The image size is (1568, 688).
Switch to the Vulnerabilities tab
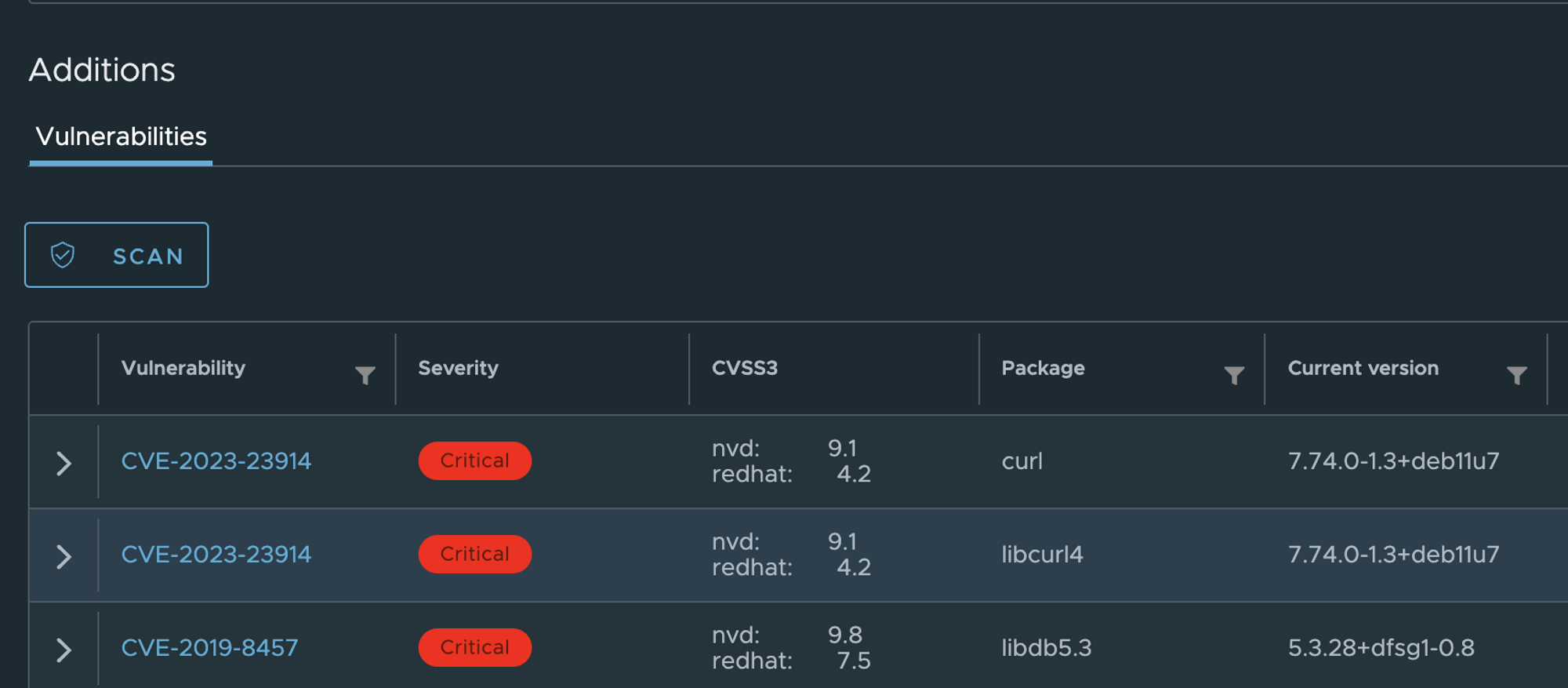click(121, 137)
